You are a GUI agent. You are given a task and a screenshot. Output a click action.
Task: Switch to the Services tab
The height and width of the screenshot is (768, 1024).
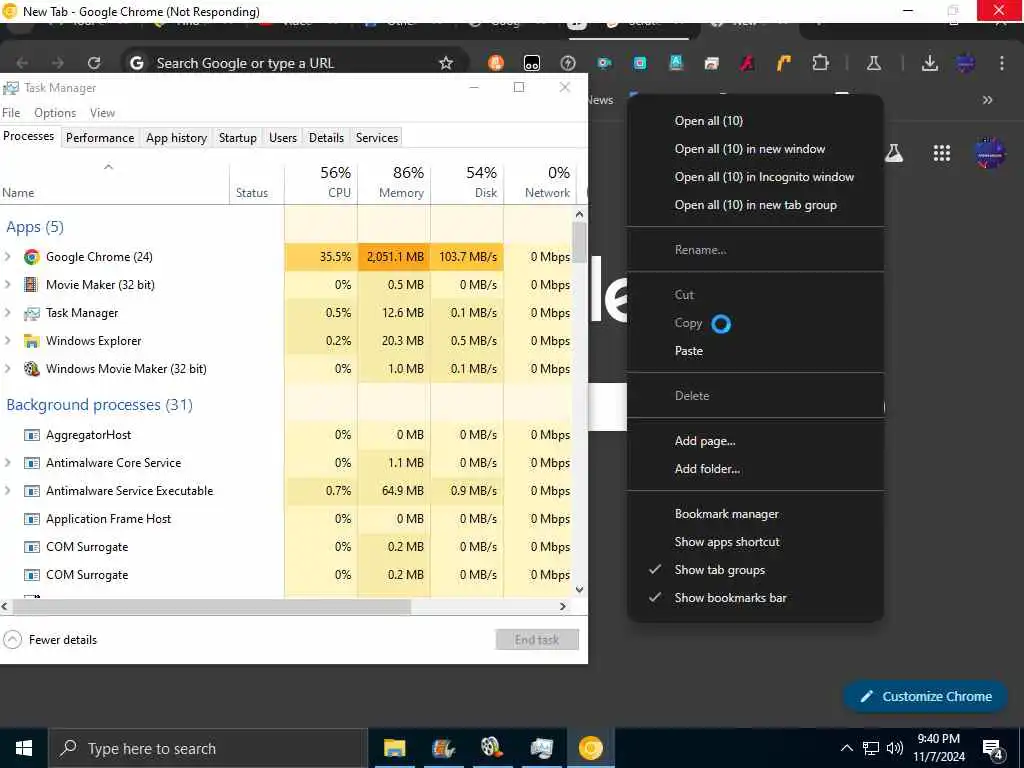click(x=377, y=138)
